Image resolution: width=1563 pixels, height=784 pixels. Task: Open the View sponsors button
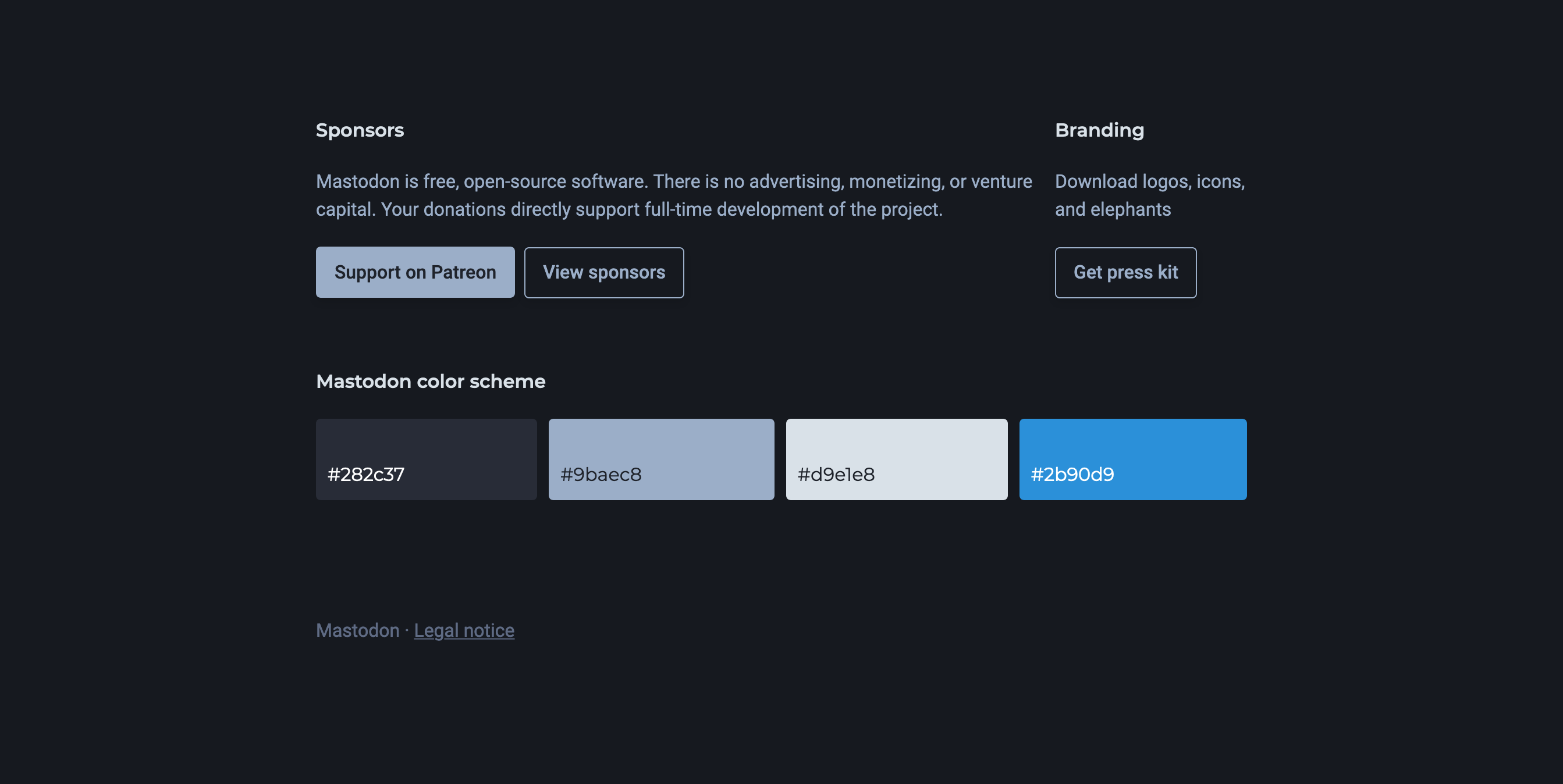(x=603, y=272)
